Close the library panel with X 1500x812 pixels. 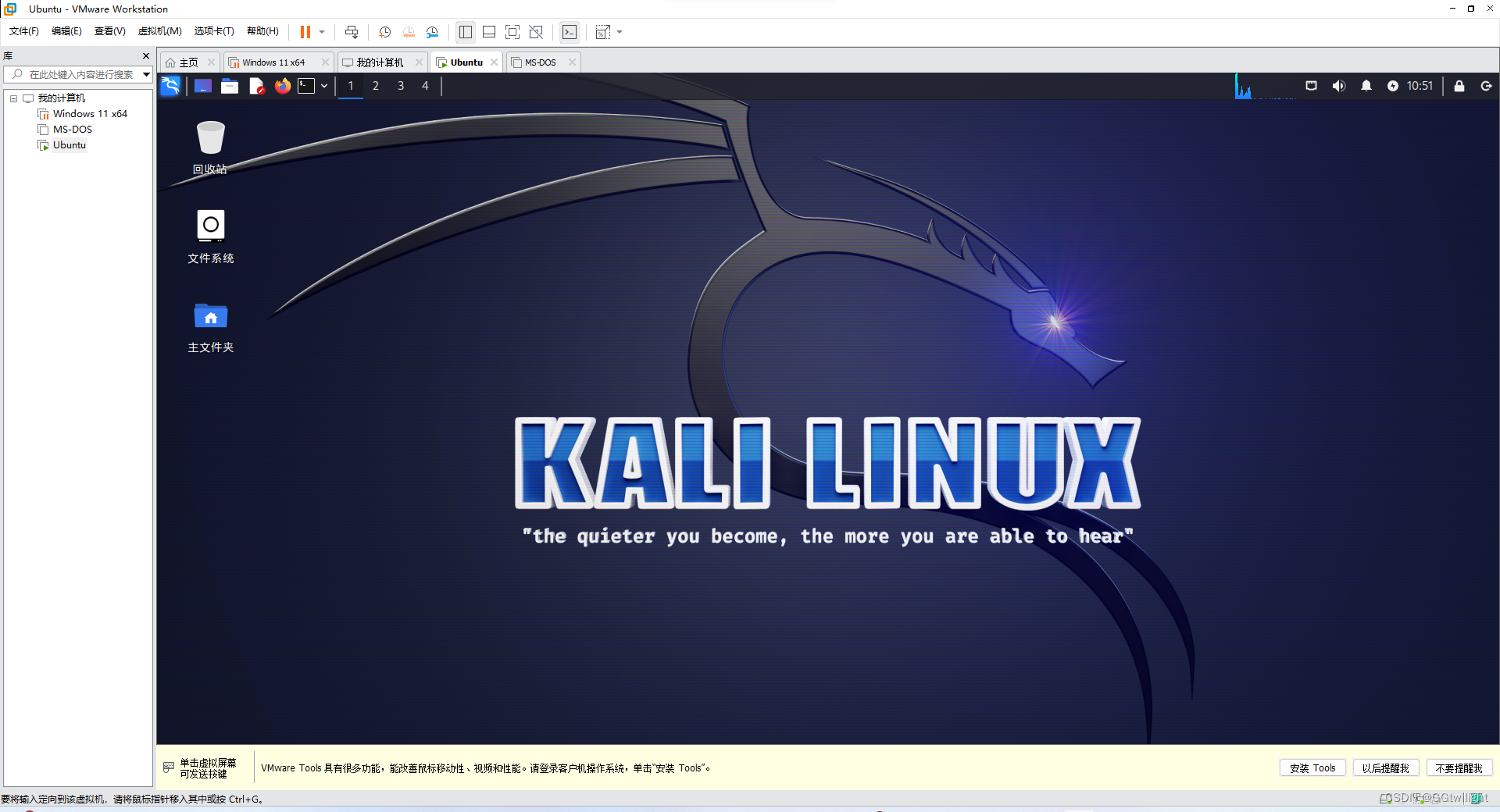(x=146, y=56)
